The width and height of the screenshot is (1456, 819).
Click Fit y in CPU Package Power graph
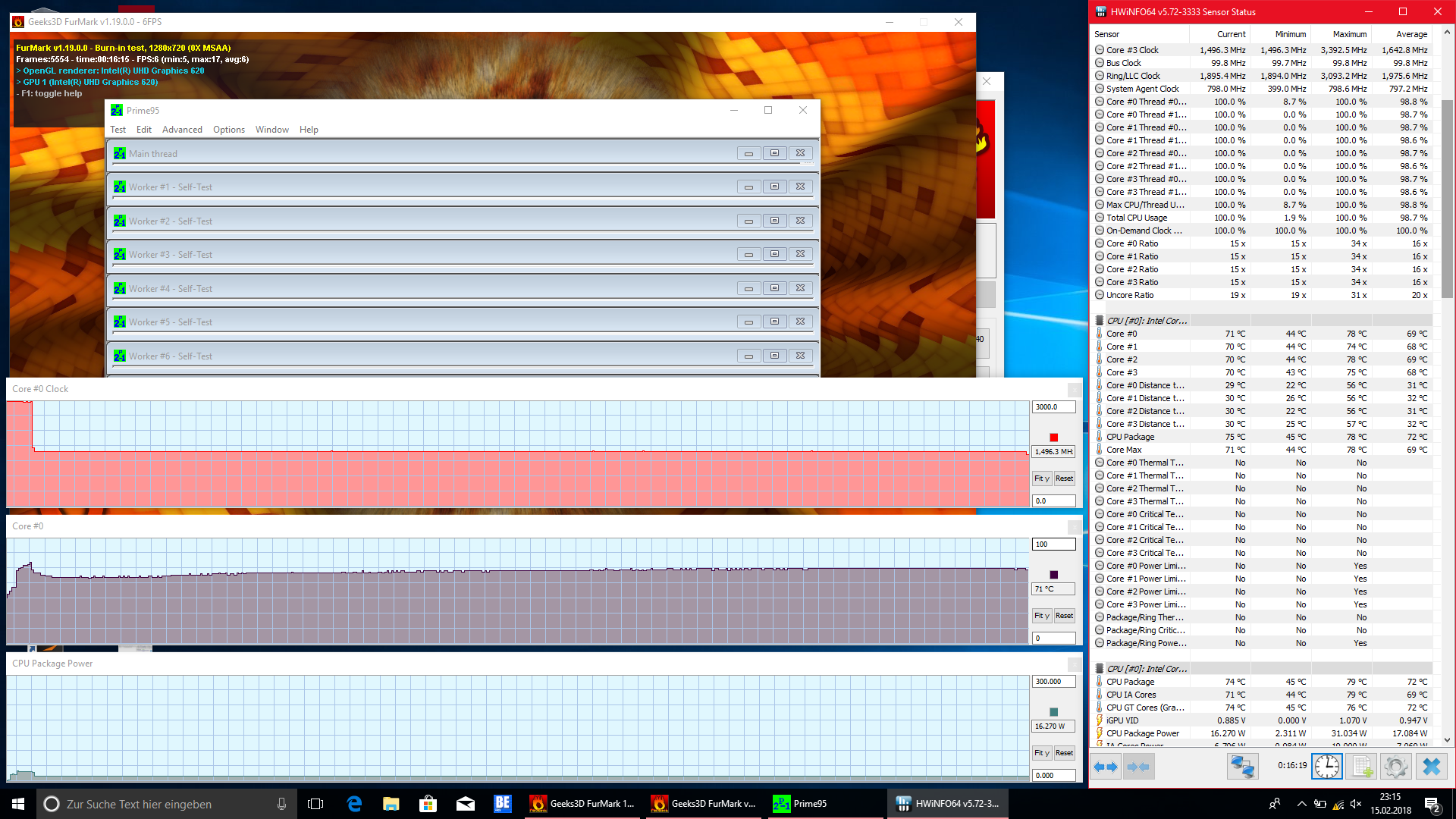[1042, 753]
